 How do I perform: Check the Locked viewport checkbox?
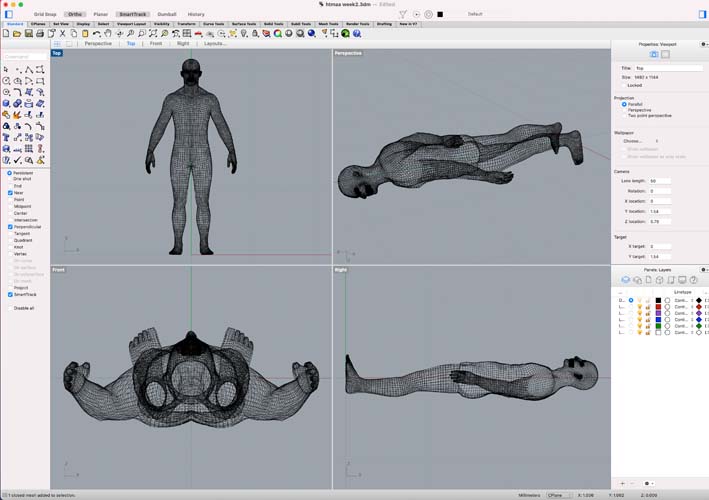point(624,85)
